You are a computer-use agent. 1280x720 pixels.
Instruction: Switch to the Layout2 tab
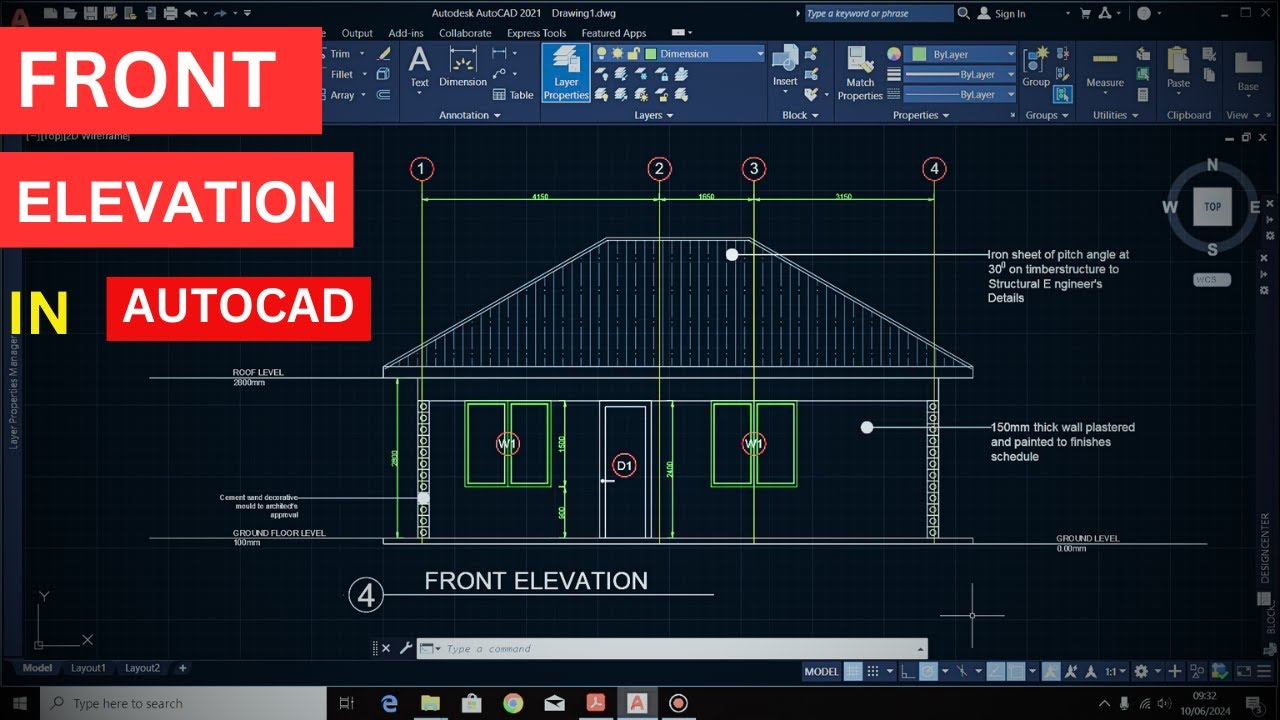142,668
